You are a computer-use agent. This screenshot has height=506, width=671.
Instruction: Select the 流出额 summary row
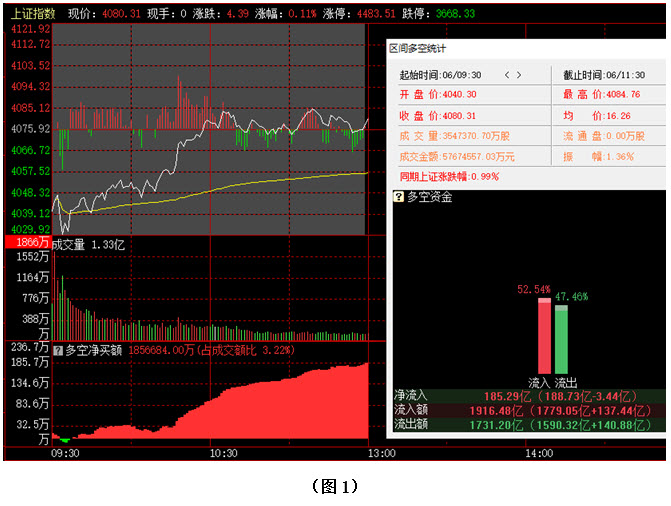(x=527, y=424)
